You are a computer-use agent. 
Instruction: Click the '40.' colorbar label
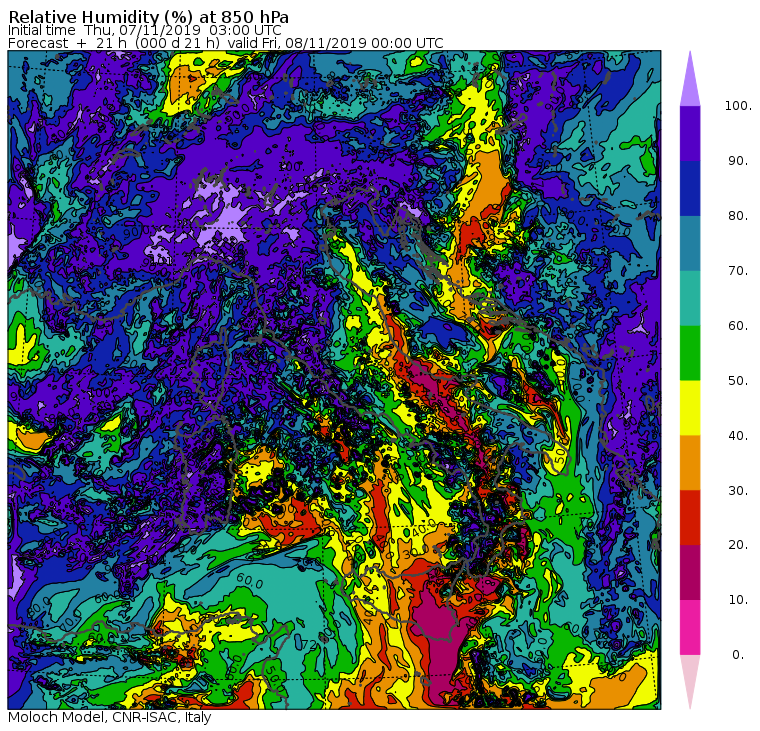tap(738, 435)
